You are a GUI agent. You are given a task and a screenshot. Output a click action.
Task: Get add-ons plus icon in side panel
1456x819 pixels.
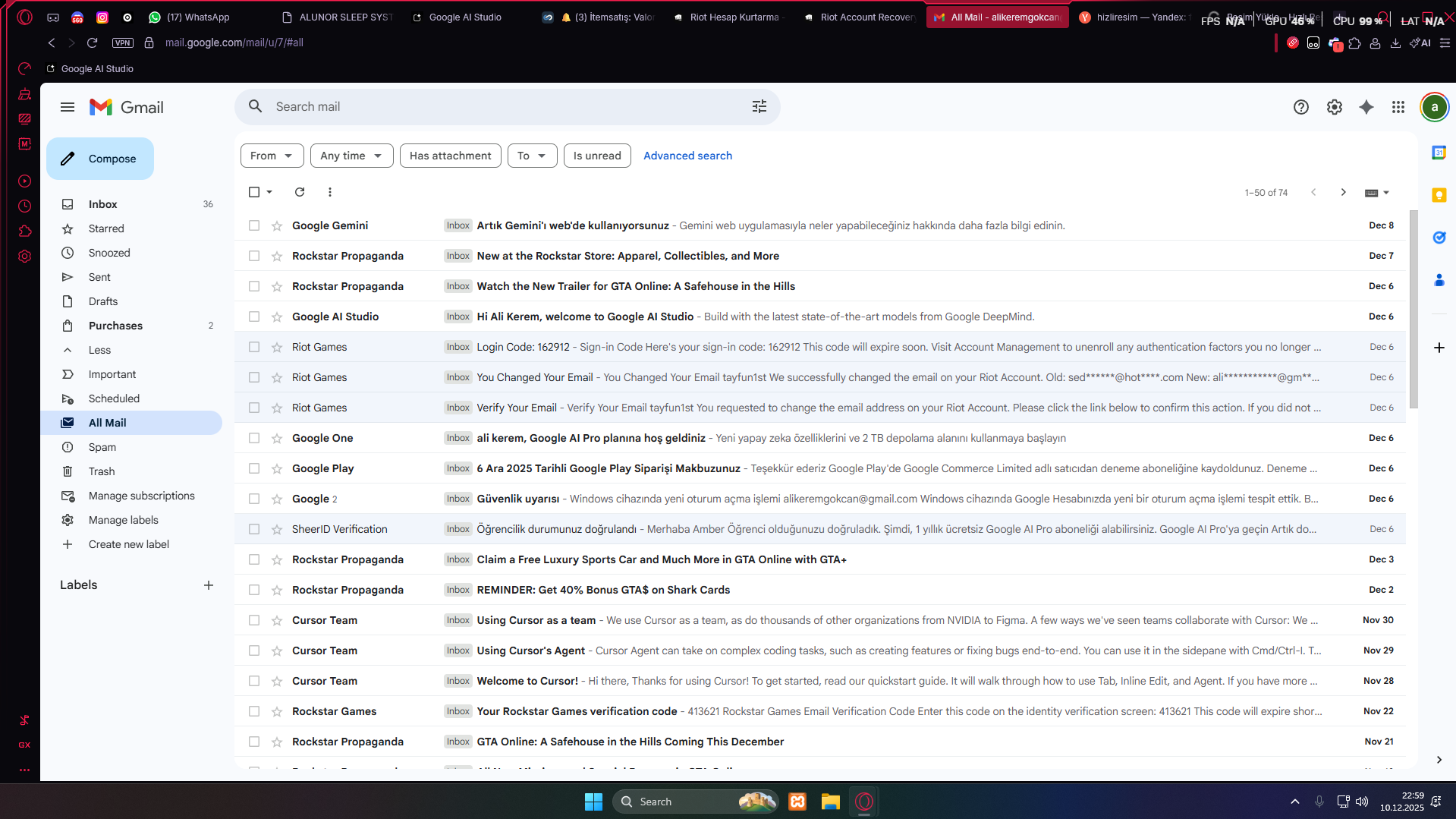(x=1439, y=348)
